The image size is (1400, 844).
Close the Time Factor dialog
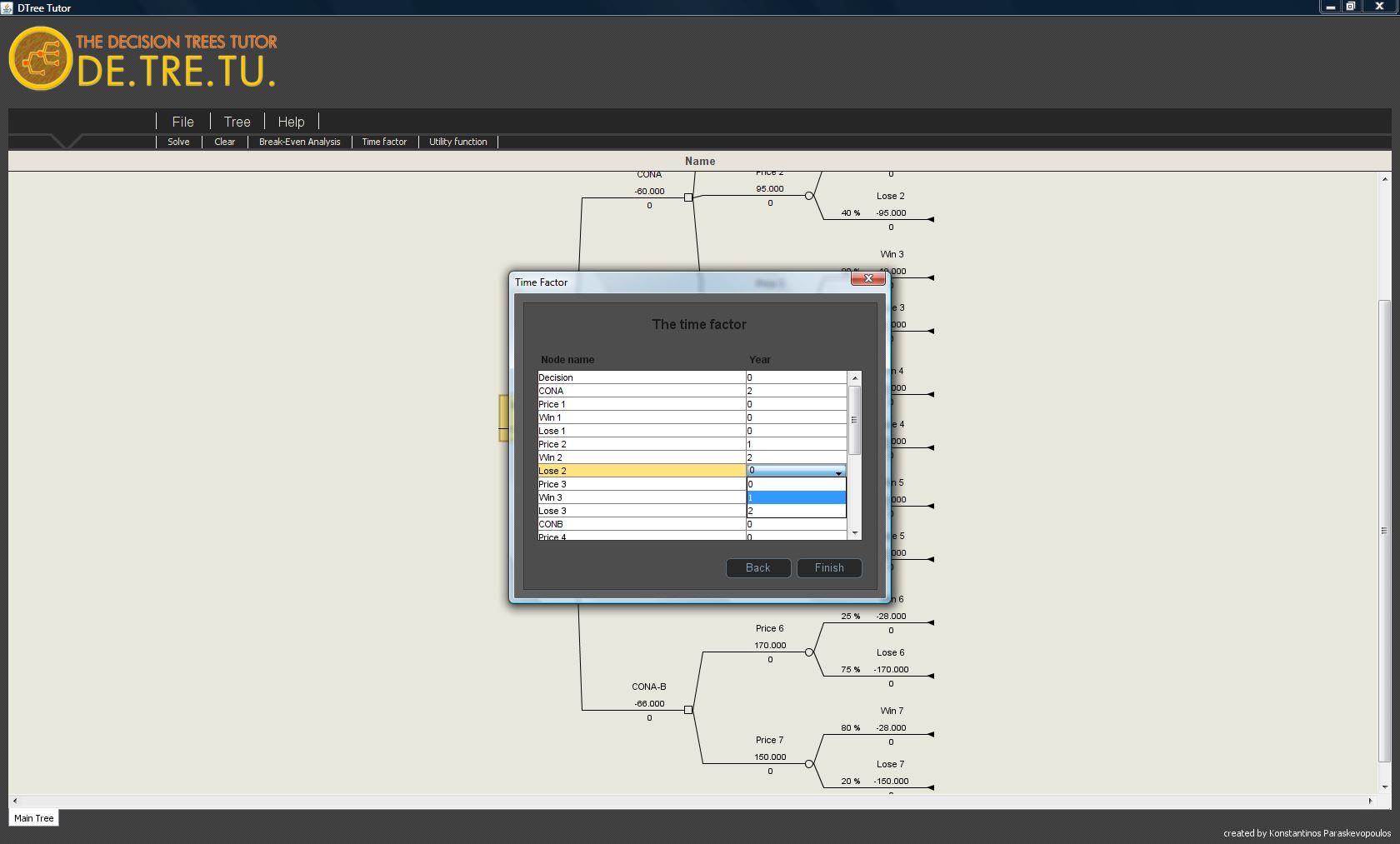tap(867, 279)
